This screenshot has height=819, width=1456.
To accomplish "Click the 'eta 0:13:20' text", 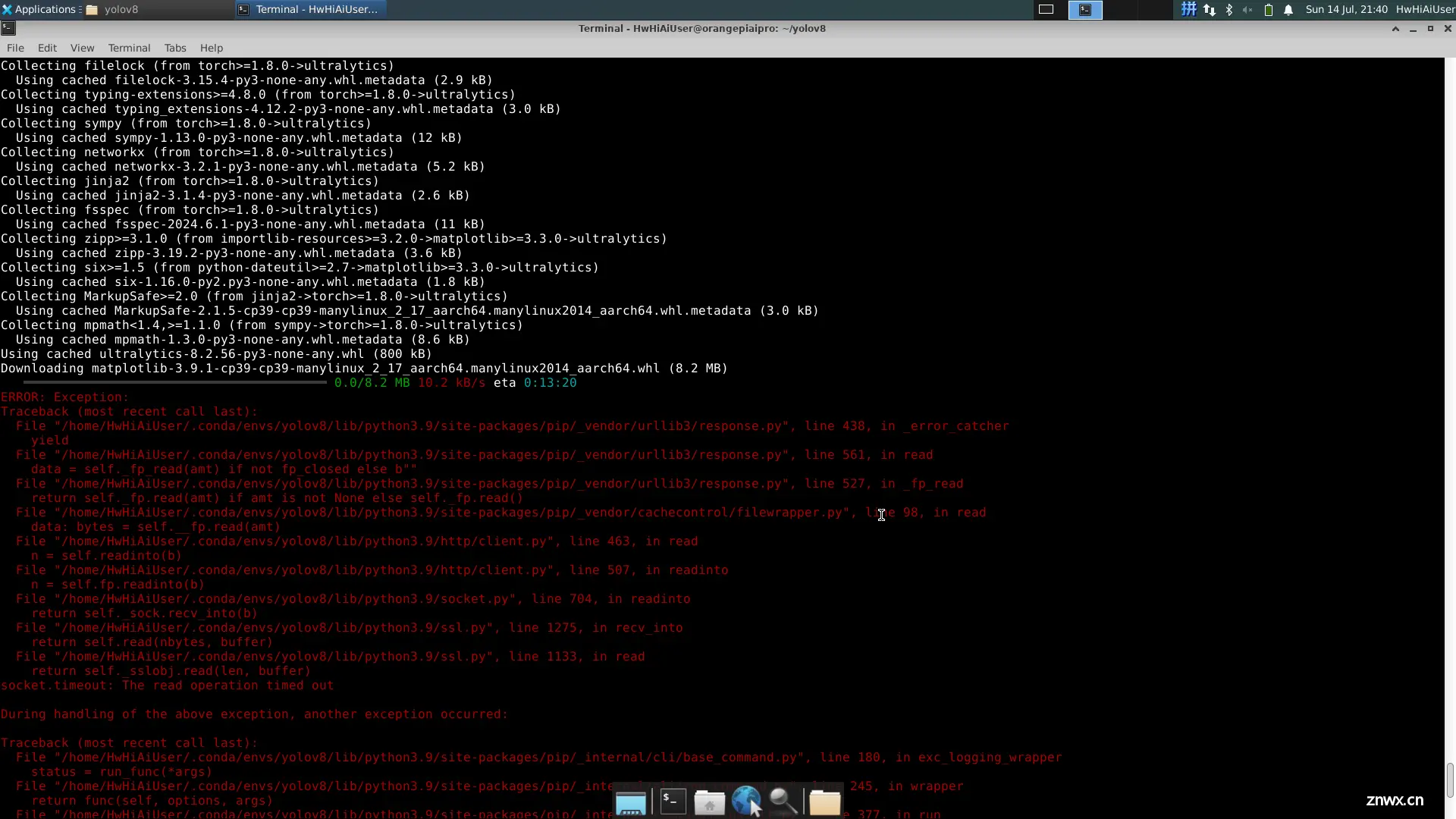I will click(535, 383).
